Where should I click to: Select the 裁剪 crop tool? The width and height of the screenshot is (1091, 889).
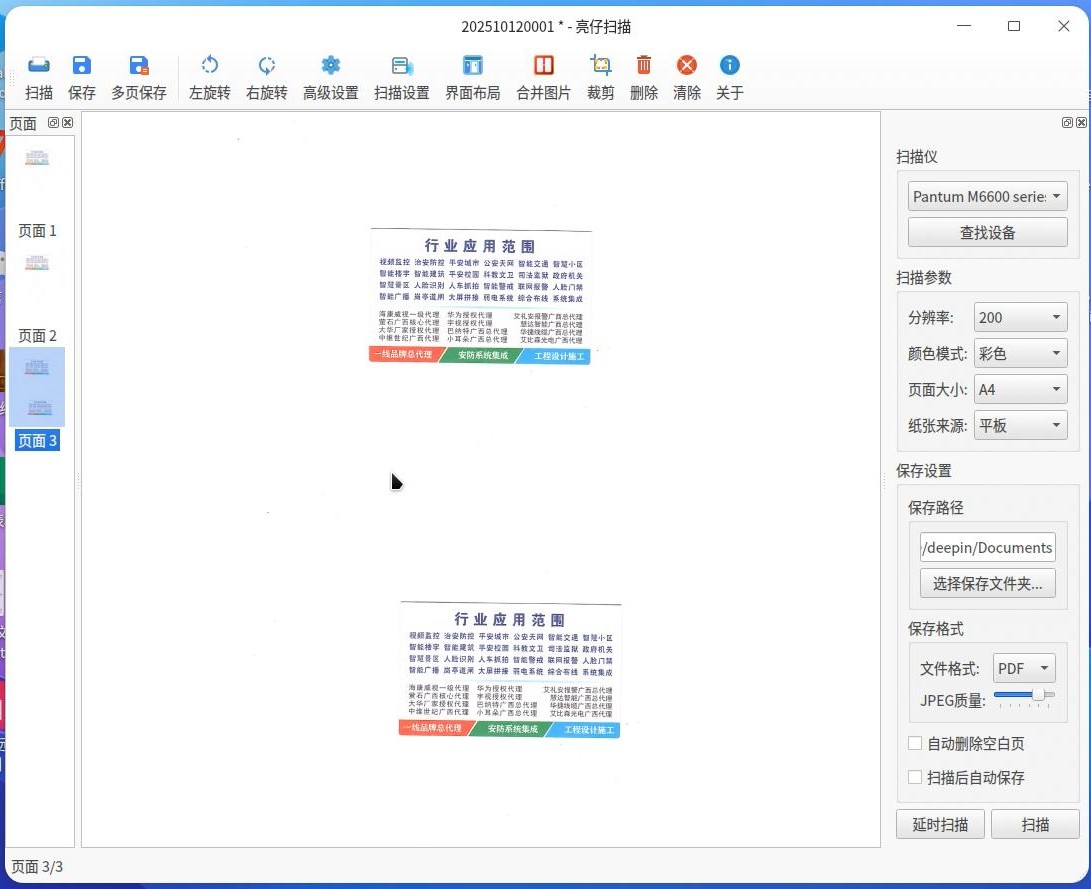[600, 77]
